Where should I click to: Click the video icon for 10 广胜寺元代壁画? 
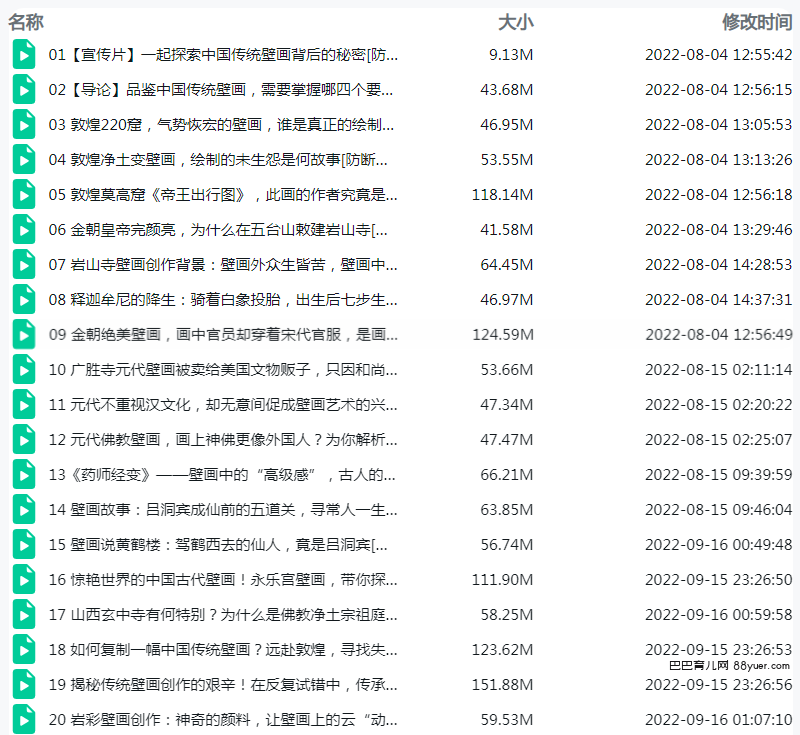tap(23, 369)
